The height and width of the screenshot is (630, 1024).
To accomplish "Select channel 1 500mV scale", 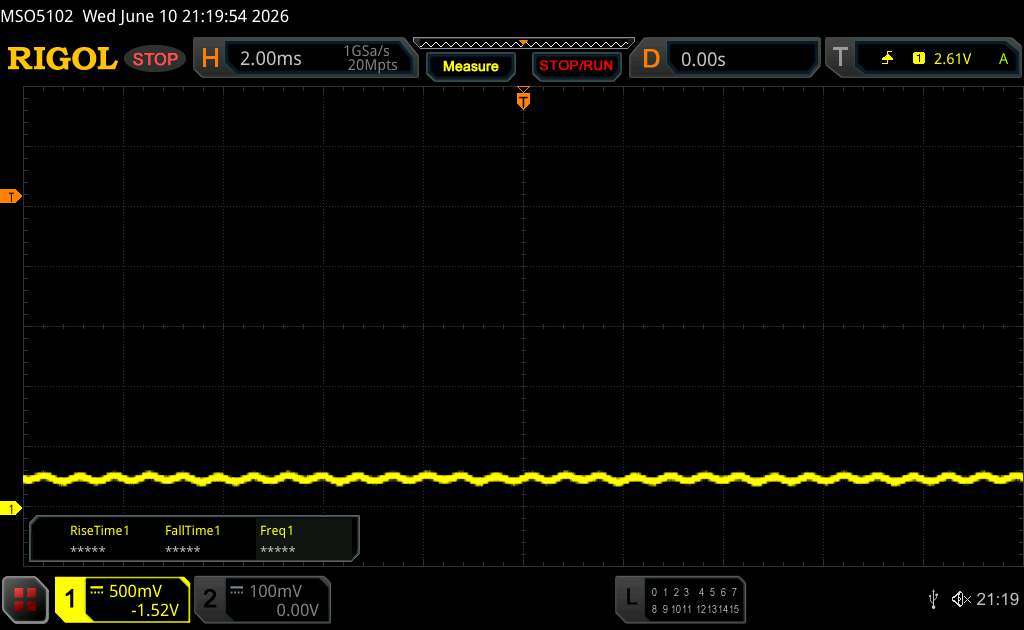I will (135, 591).
